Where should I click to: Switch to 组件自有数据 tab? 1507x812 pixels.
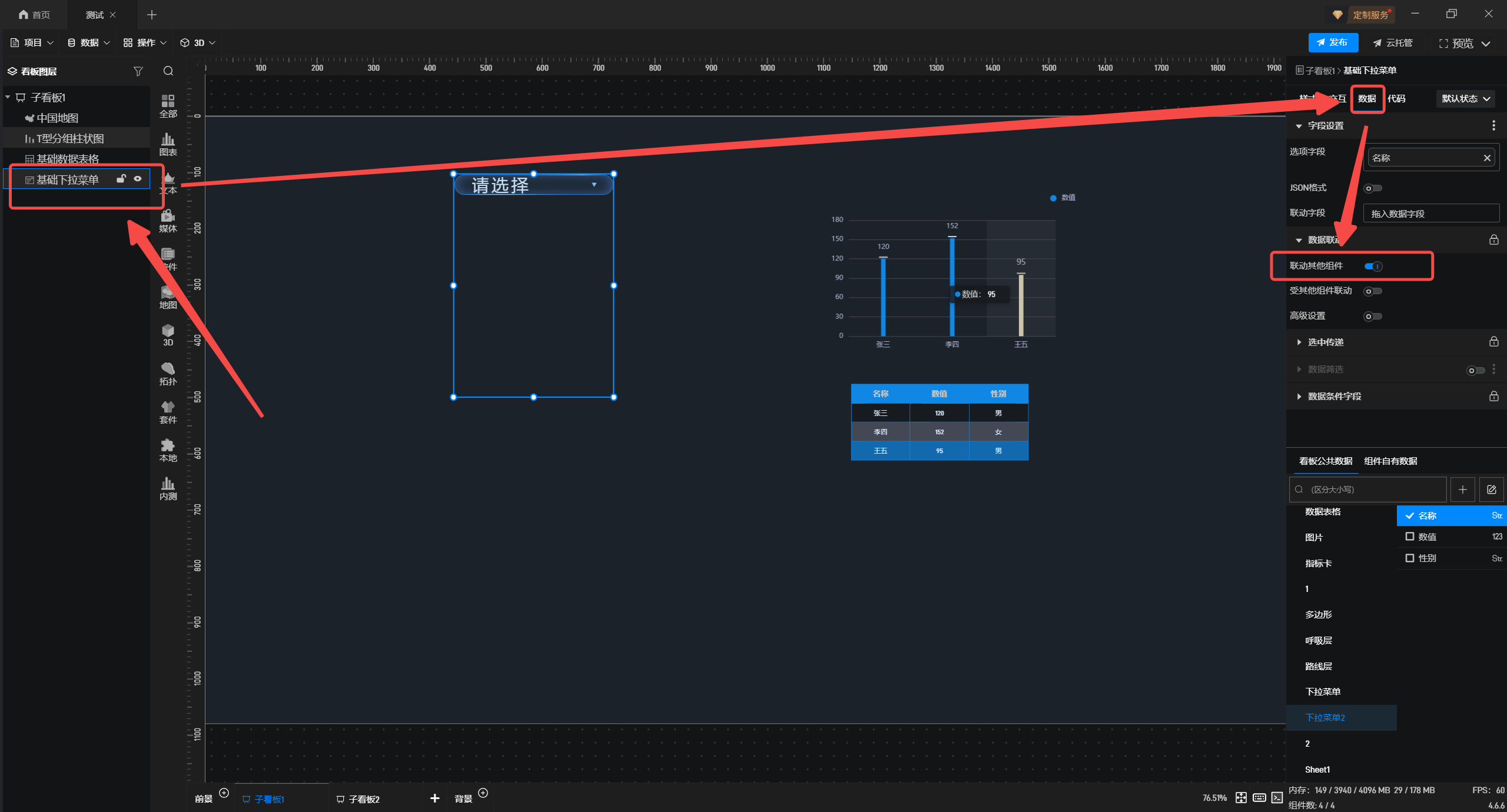click(1390, 461)
